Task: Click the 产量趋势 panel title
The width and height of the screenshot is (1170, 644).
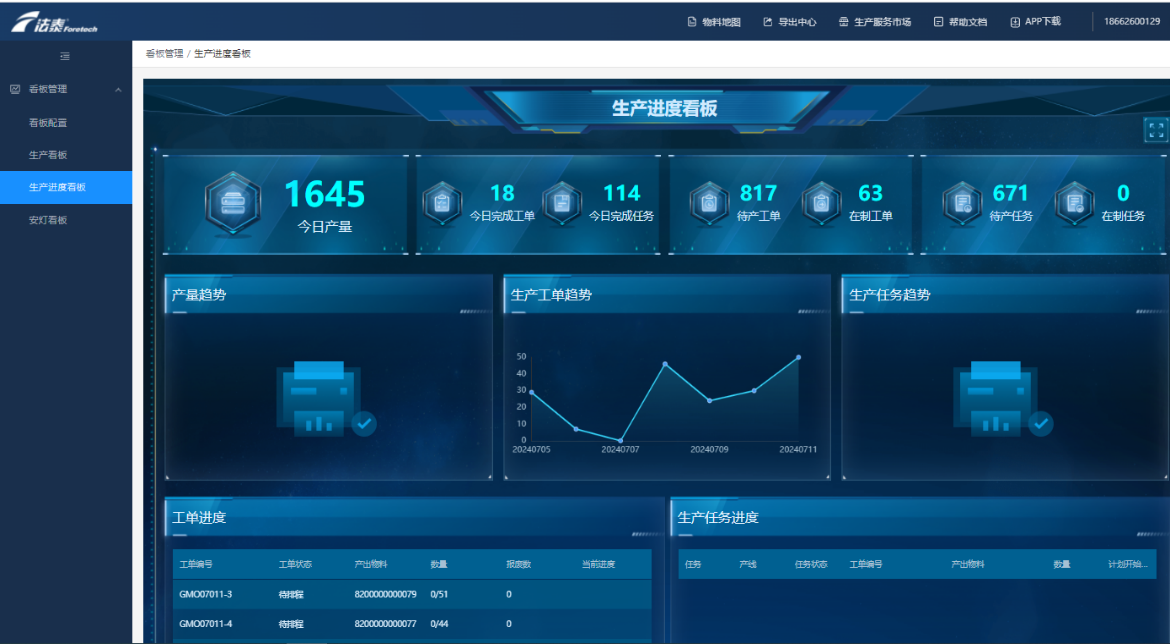Action: click(199, 295)
